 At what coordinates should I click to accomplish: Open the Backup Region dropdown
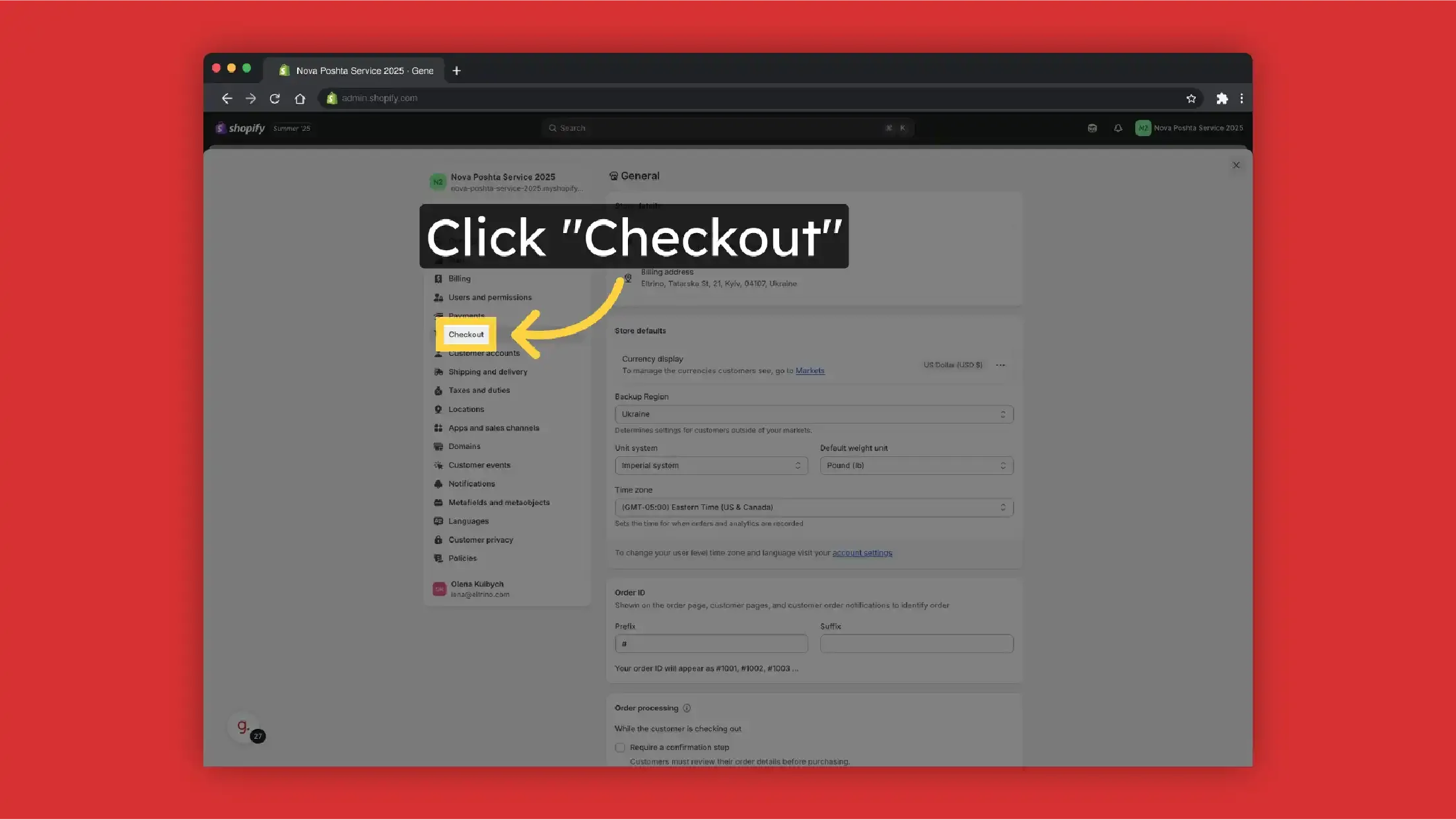[x=814, y=414]
